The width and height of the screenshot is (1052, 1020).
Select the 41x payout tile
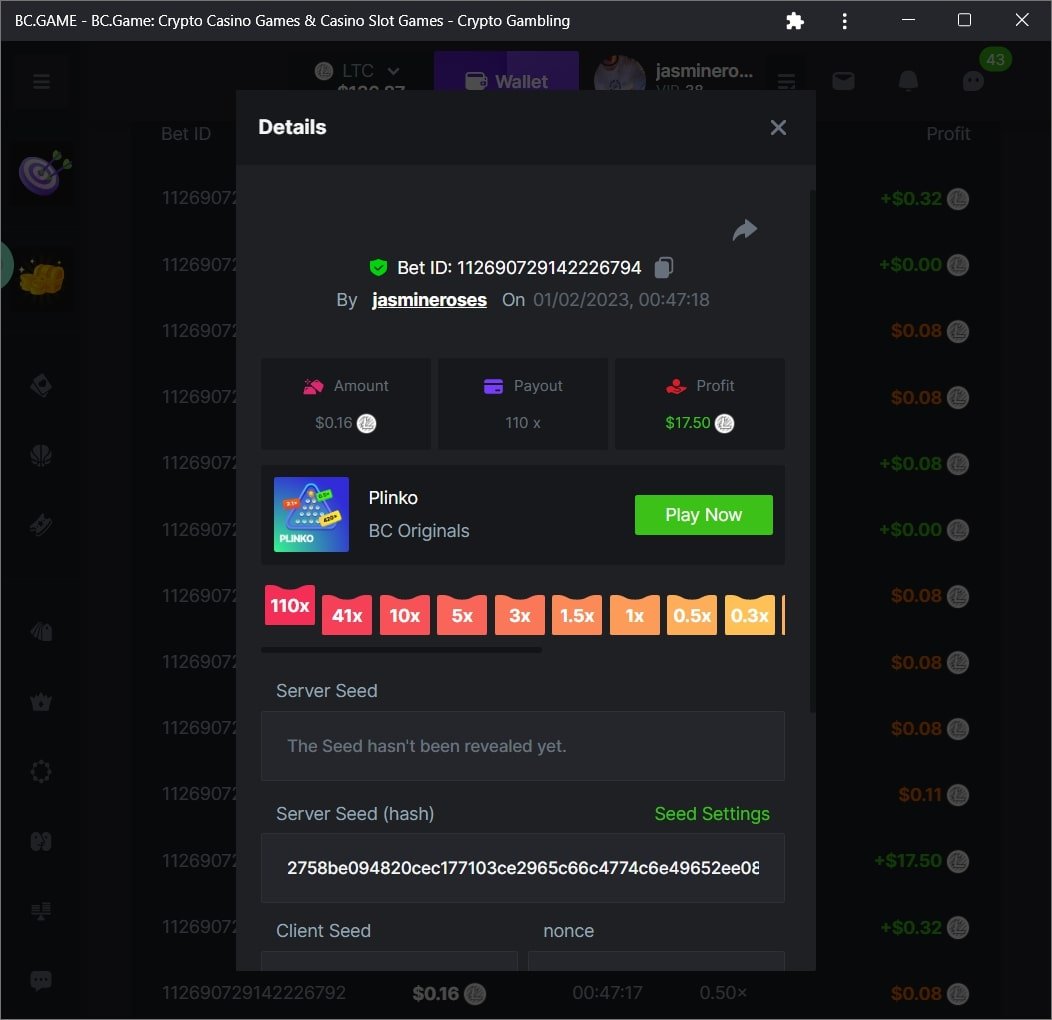(347, 615)
